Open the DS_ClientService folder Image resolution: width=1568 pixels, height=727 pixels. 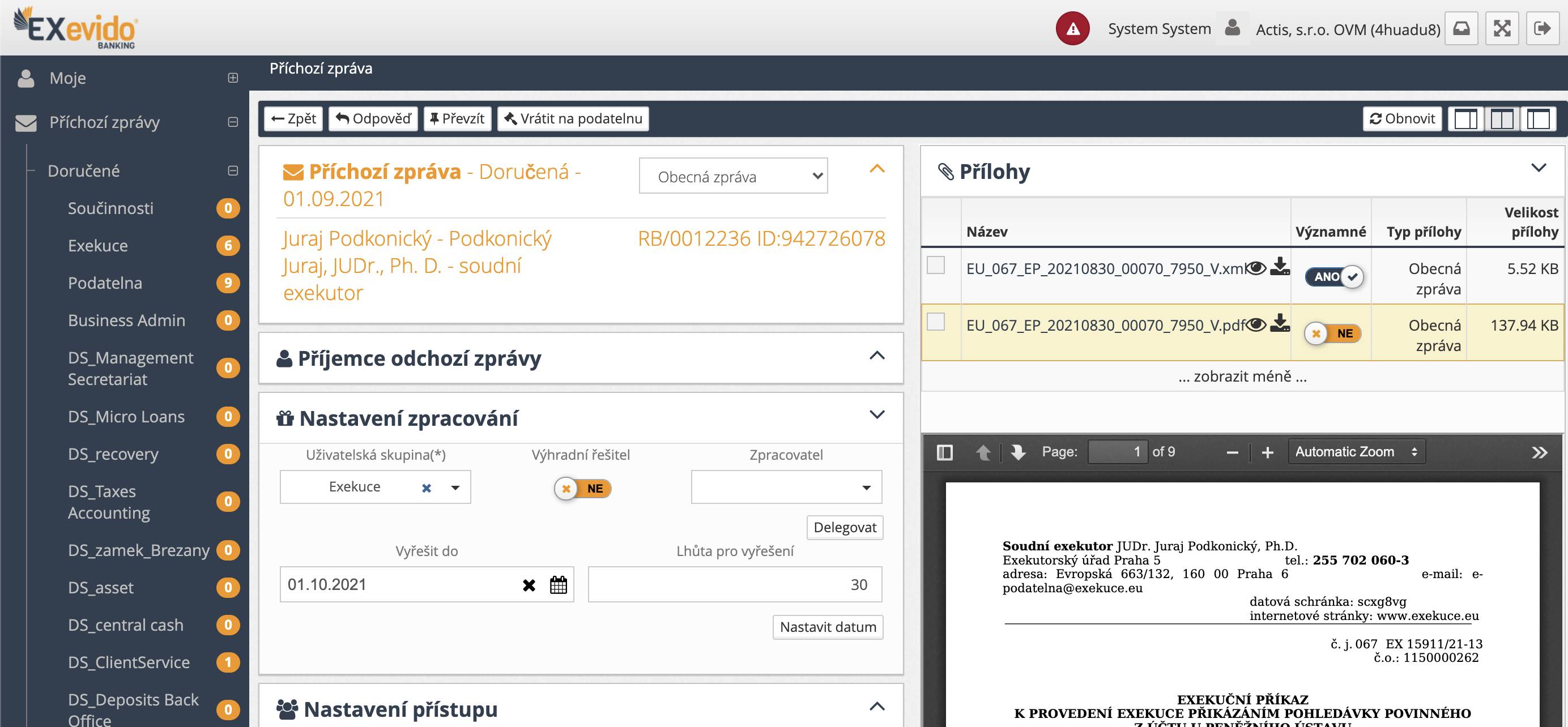click(x=129, y=662)
